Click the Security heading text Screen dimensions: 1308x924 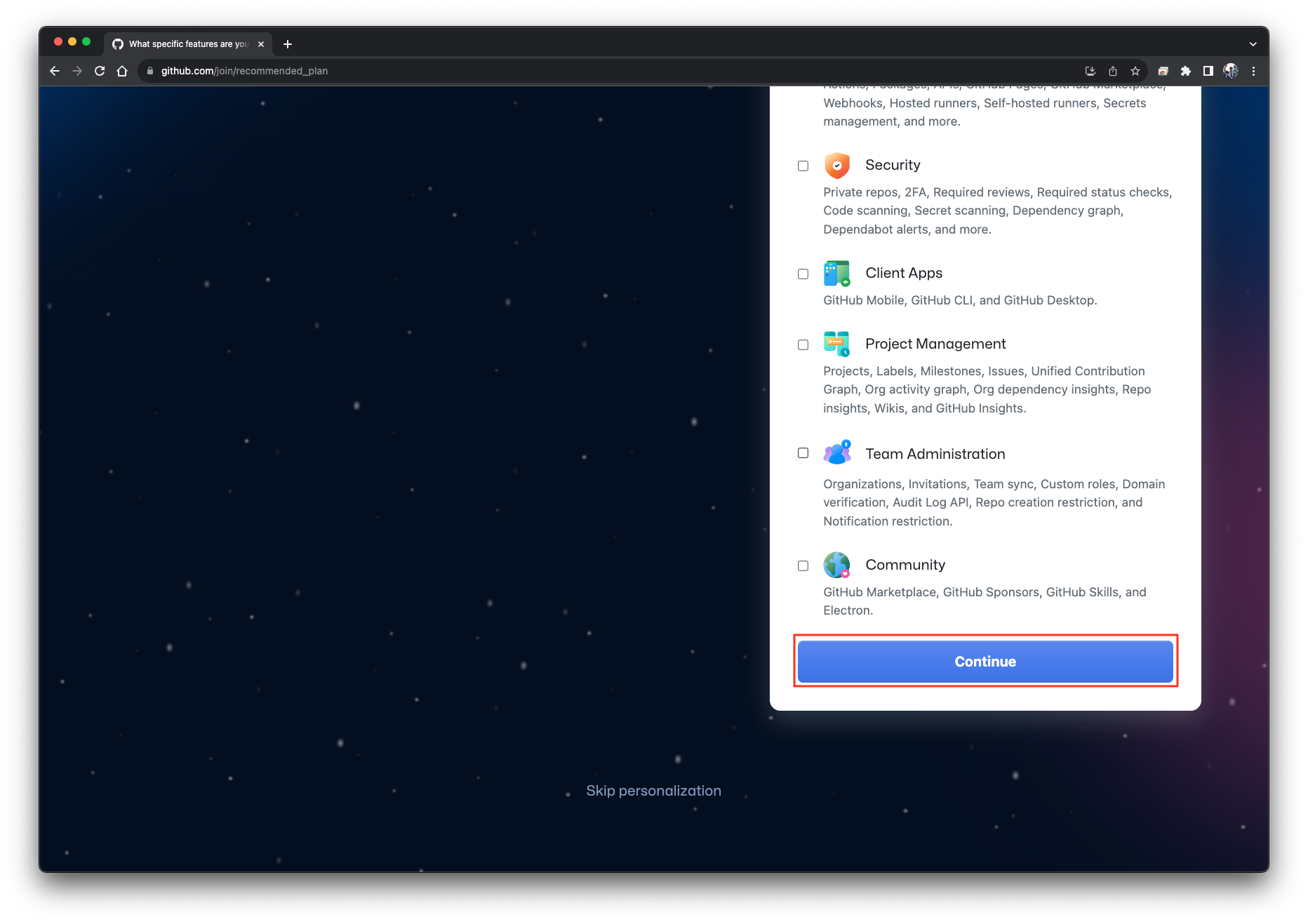pyautogui.click(x=893, y=165)
